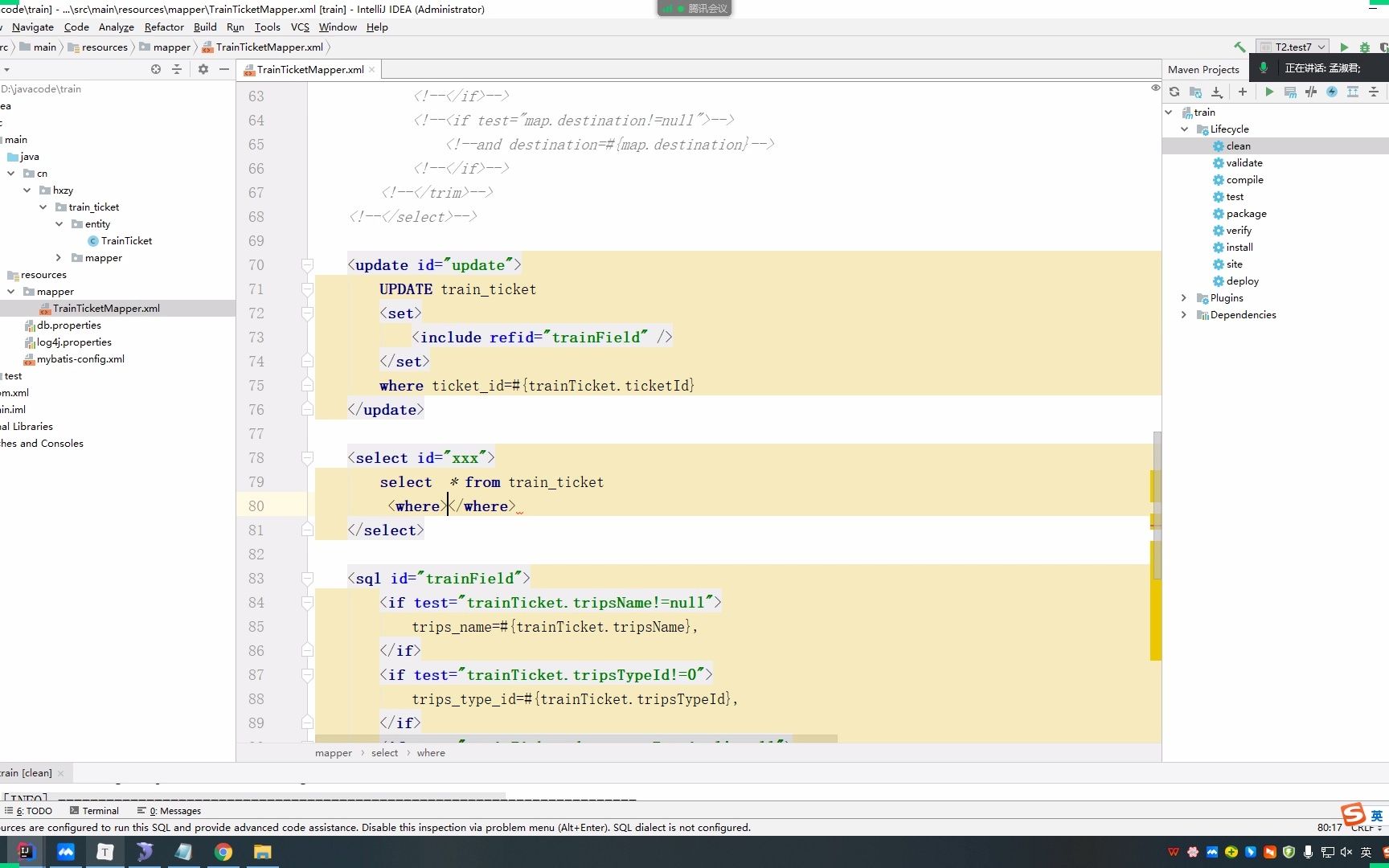Viewport: 1389px width, 868px height.
Task: Collapse the entity package folder
Action: coord(59,224)
